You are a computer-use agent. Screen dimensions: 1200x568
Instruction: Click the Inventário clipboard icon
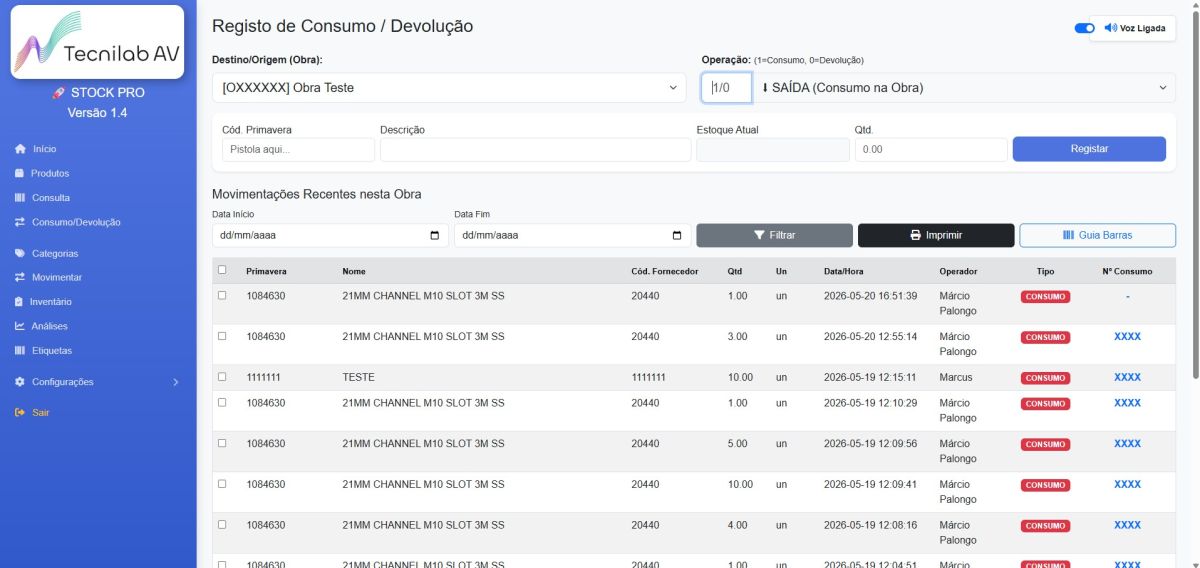point(19,302)
